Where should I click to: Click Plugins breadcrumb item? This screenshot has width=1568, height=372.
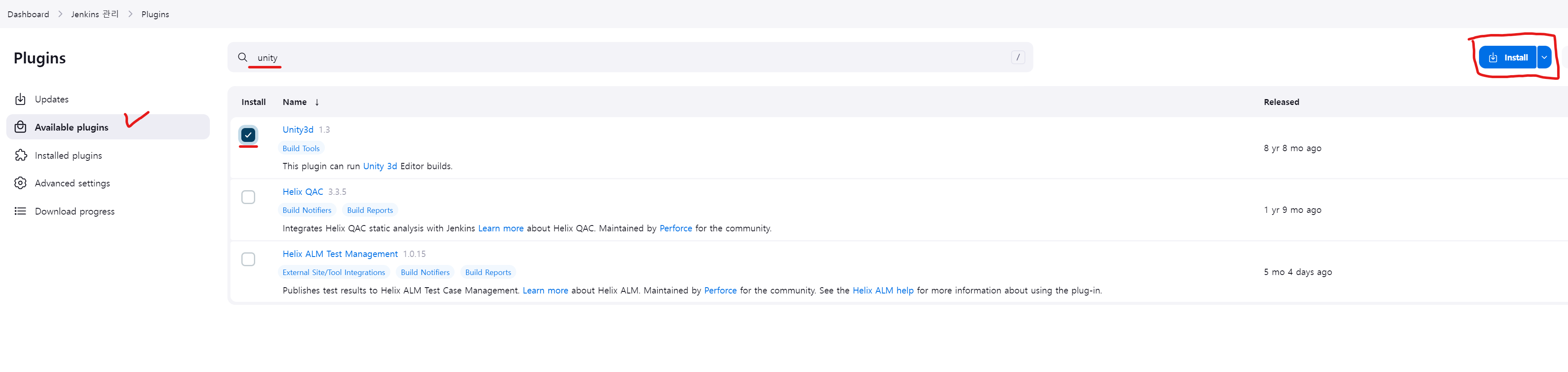(155, 14)
